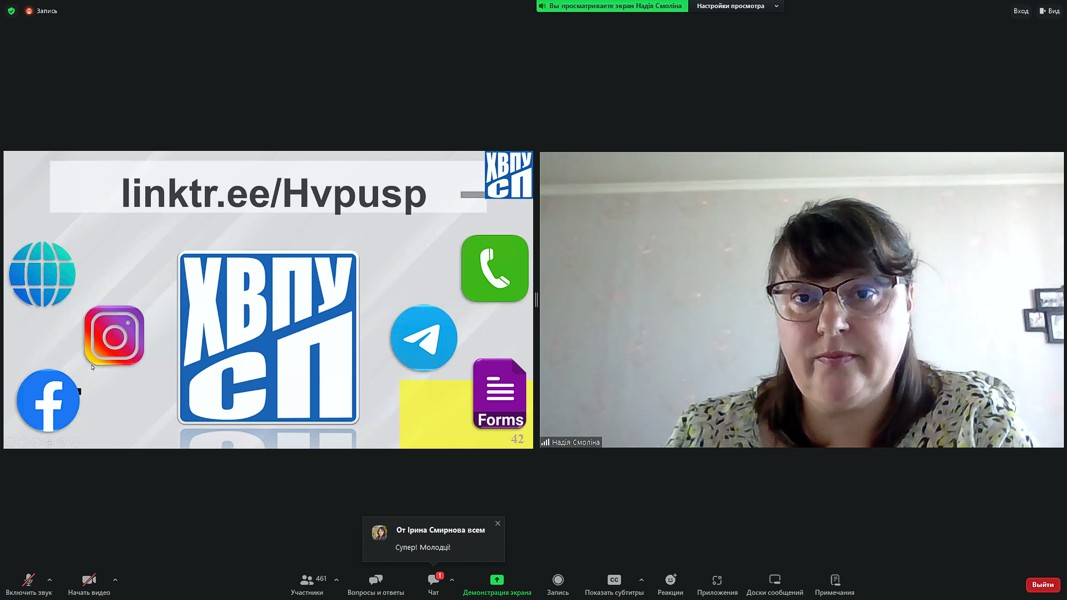Screen dimensions: 1067x600
Task: Start Демонстрация экрана screen share
Action: pyautogui.click(x=497, y=584)
